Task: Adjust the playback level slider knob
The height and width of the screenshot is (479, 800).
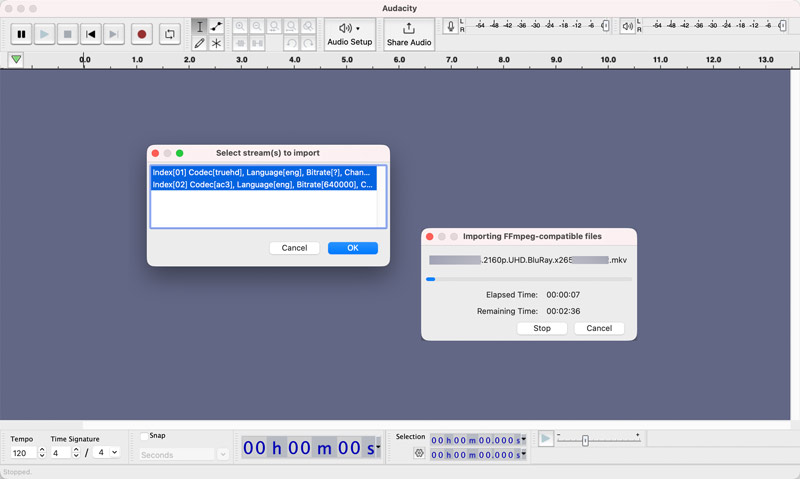Action: pyautogui.click(x=782, y=26)
